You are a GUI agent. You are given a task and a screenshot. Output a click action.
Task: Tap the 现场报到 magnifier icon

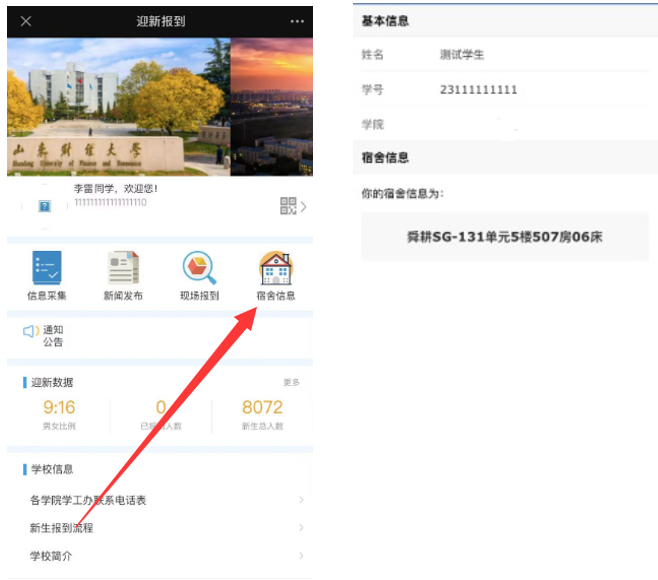coord(199,270)
